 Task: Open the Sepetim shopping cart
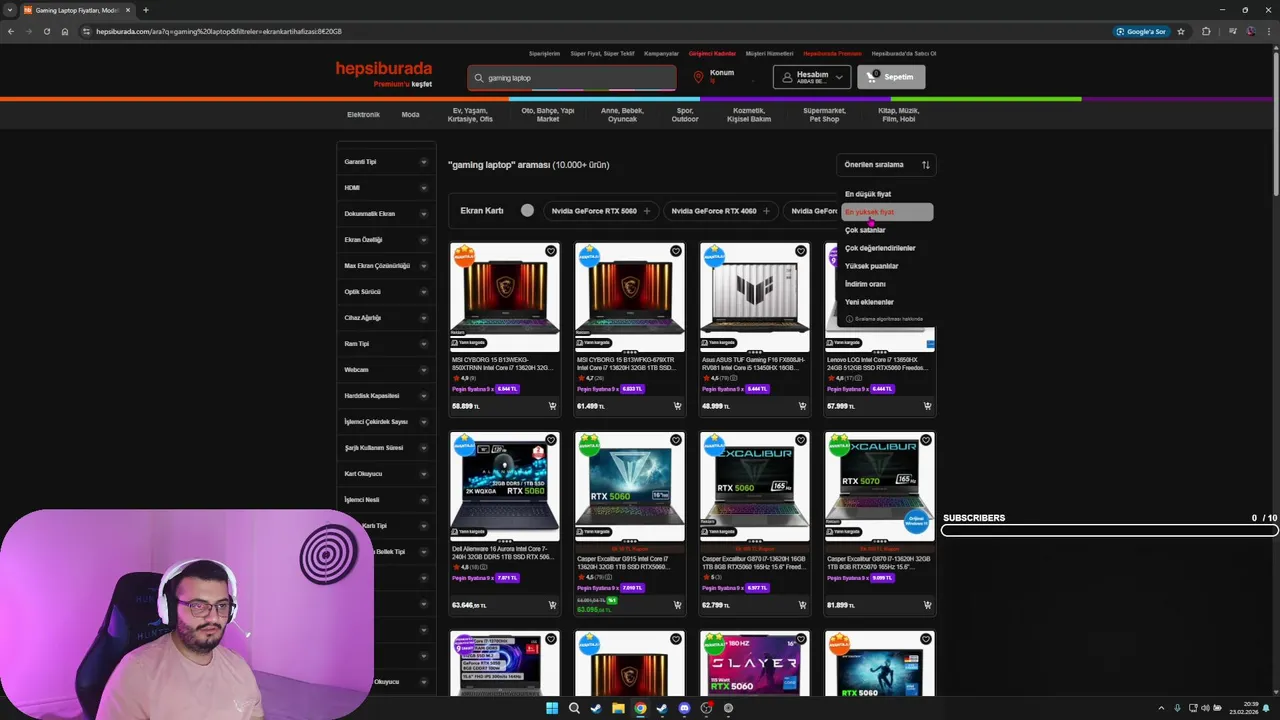(891, 77)
